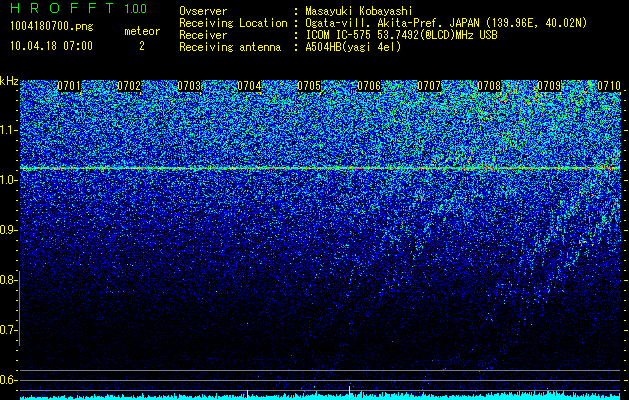The image size is (629, 400).
Task: Click the date stamp 10.04.18 07:00
Action: [51, 46]
